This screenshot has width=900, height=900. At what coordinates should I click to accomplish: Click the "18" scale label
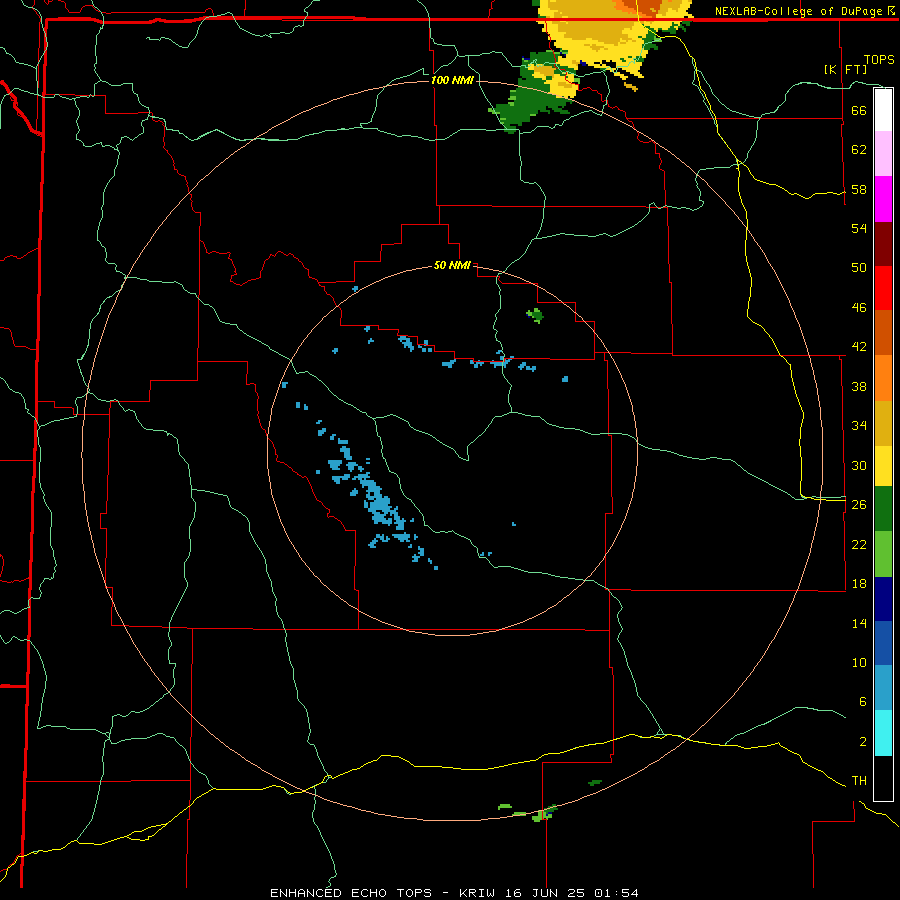(859, 584)
